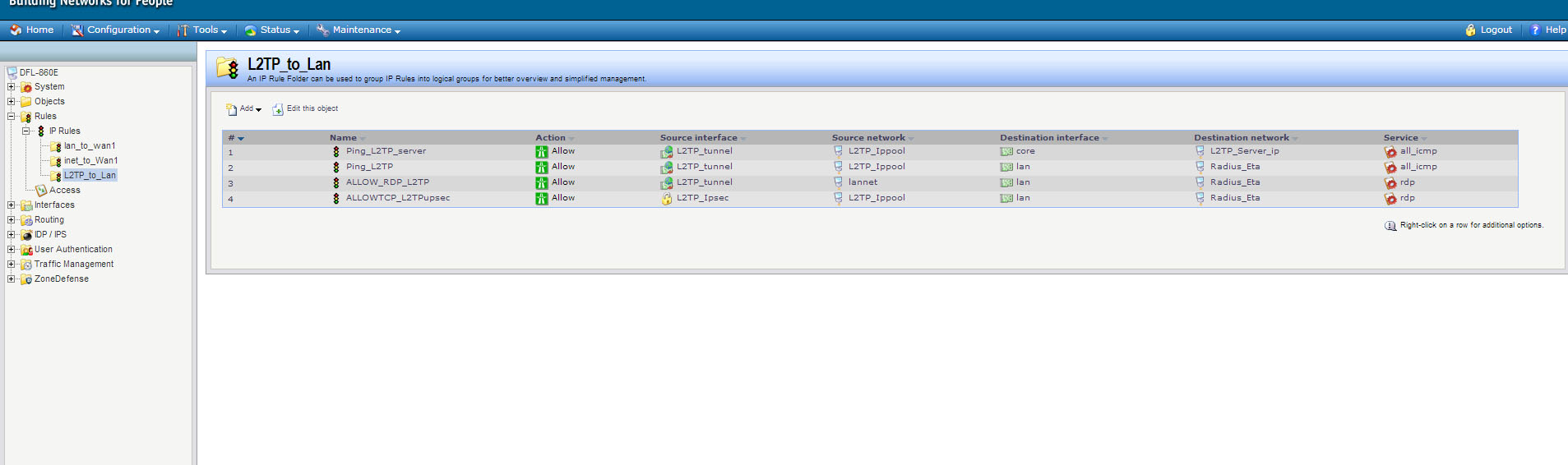
Task: Click the Edit this object icon
Action: 278,108
